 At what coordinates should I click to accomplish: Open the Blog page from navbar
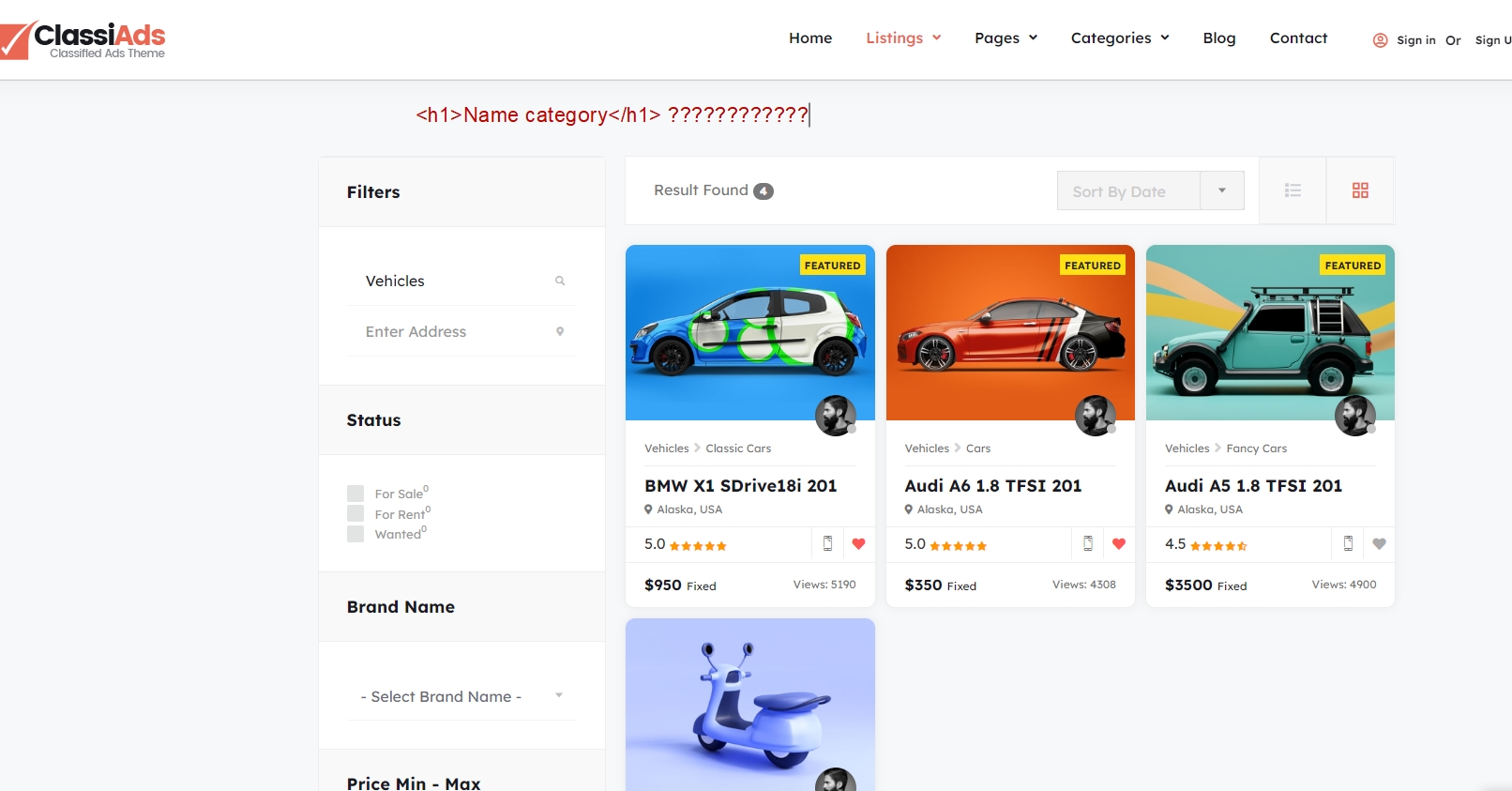pyautogui.click(x=1218, y=38)
